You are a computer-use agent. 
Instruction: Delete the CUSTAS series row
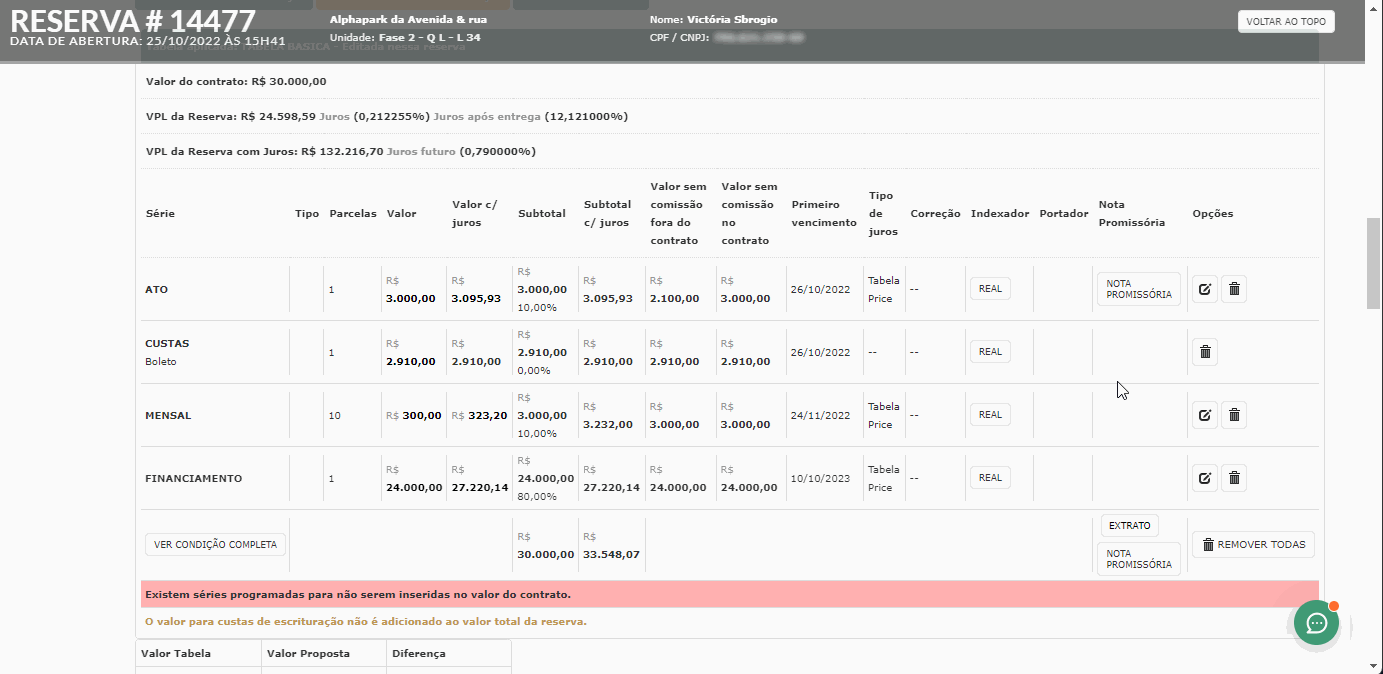pyautogui.click(x=1205, y=352)
